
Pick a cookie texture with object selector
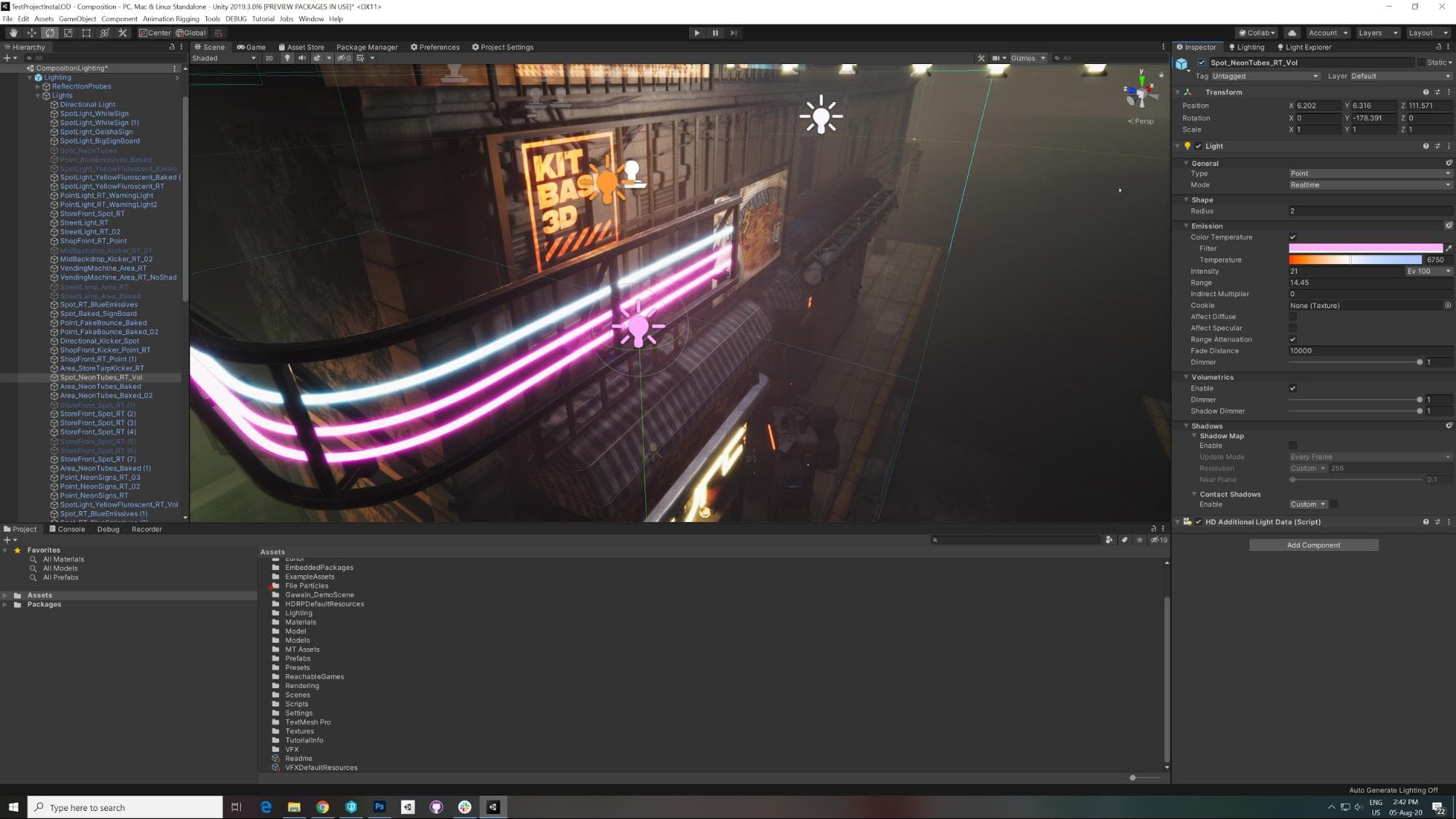[1447, 306]
